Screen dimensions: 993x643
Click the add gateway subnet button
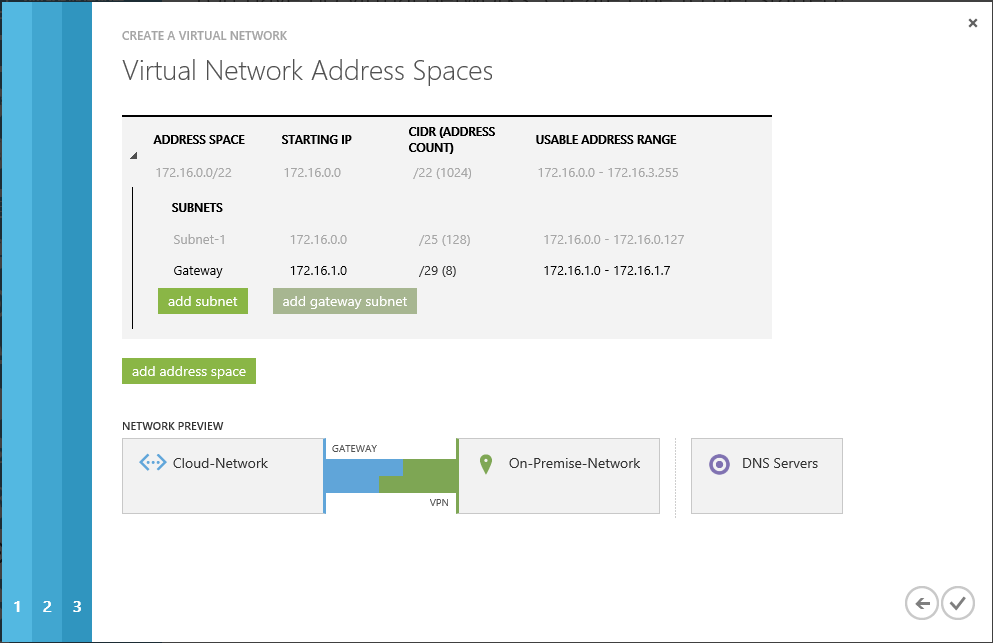tap(345, 301)
